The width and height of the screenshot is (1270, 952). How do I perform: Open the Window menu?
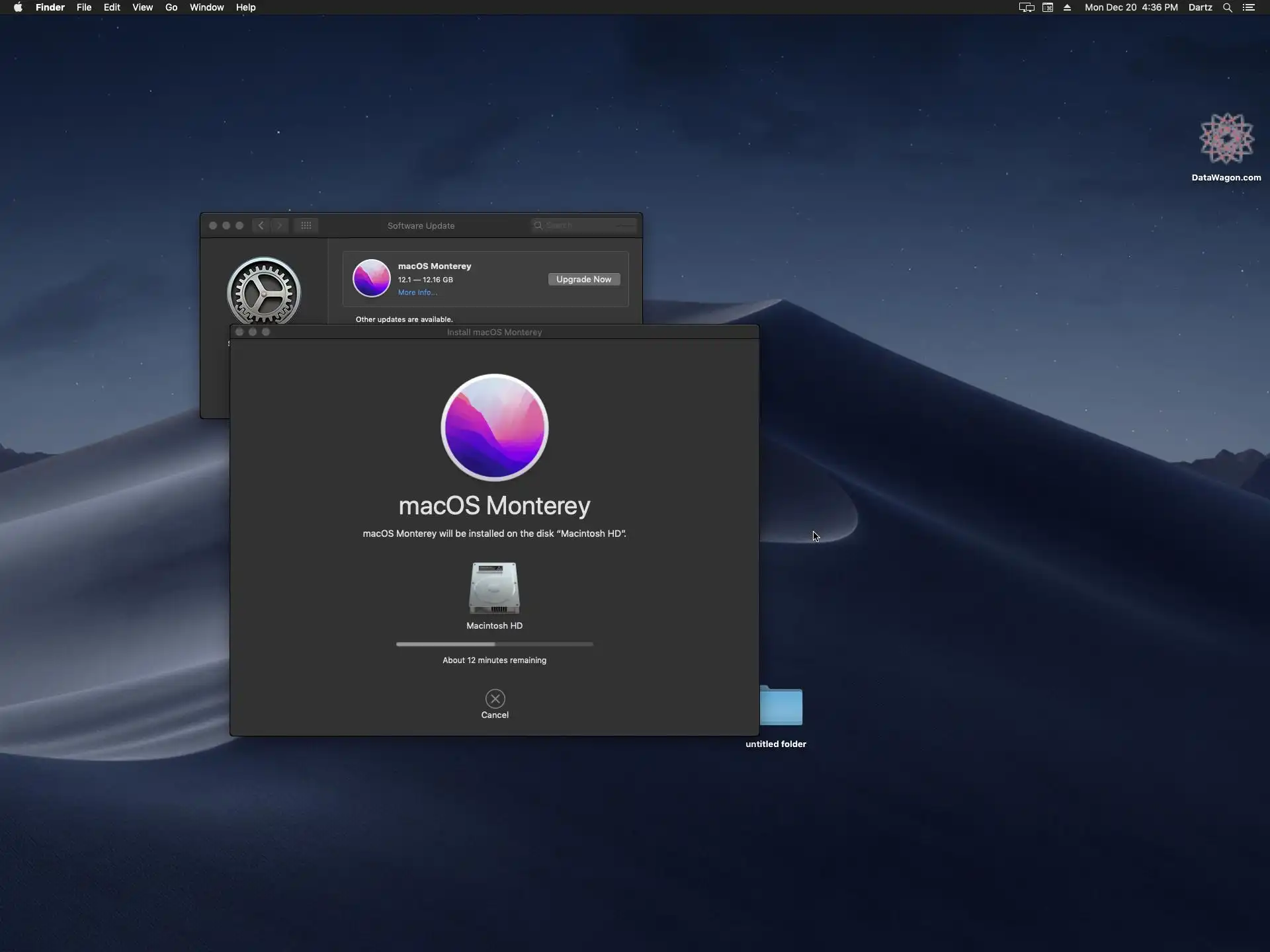tap(206, 7)
